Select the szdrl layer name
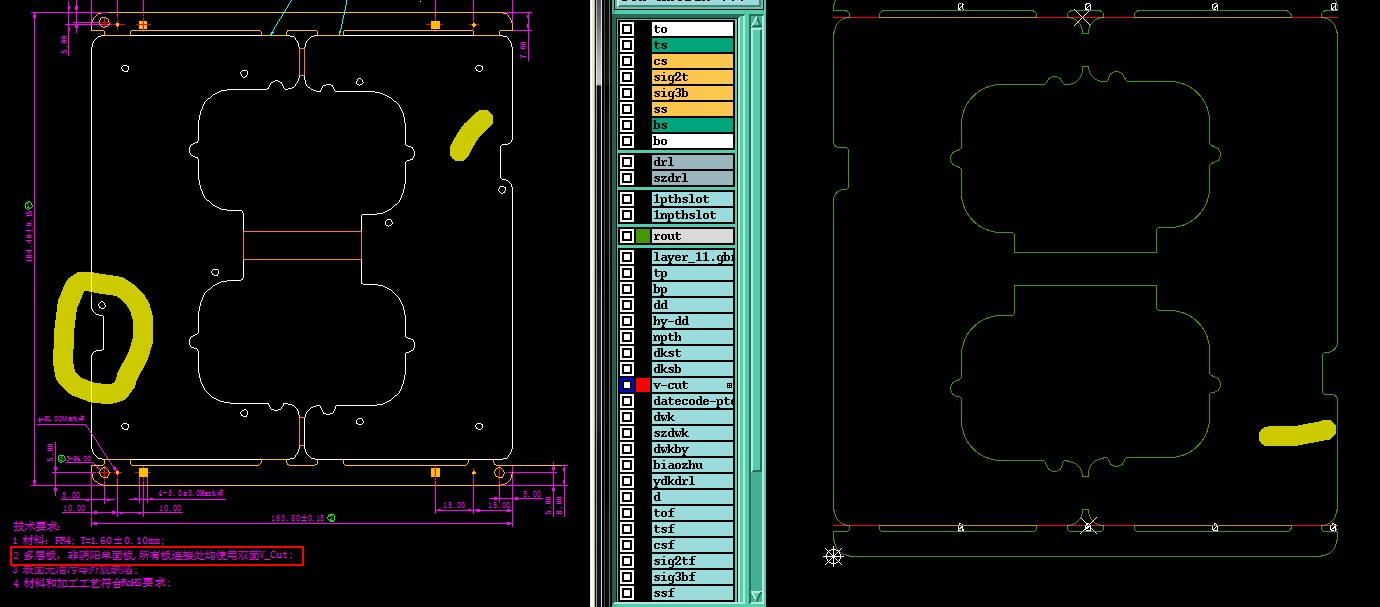Screen dimensions: 1380x607 [692, 178]
